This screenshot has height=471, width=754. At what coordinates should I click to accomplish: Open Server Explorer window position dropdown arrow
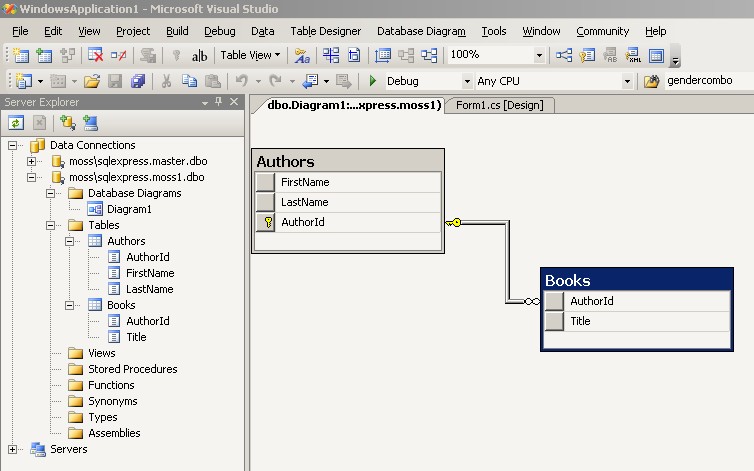(205, 102)
